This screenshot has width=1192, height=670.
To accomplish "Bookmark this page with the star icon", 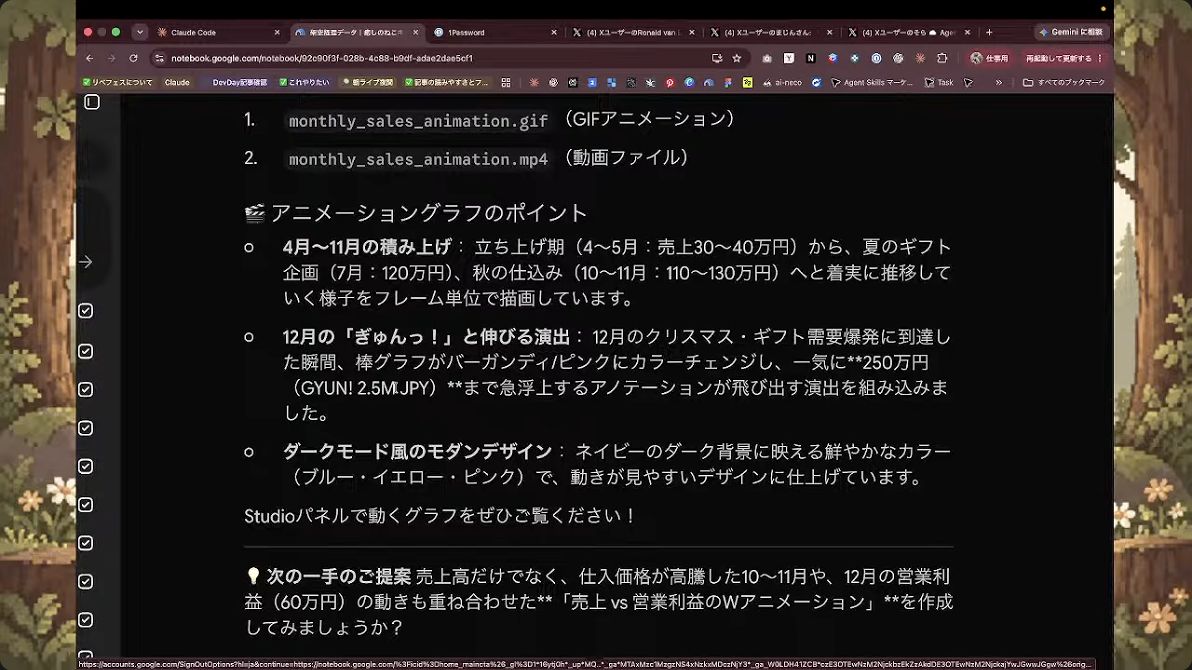I will click(737, 58).
